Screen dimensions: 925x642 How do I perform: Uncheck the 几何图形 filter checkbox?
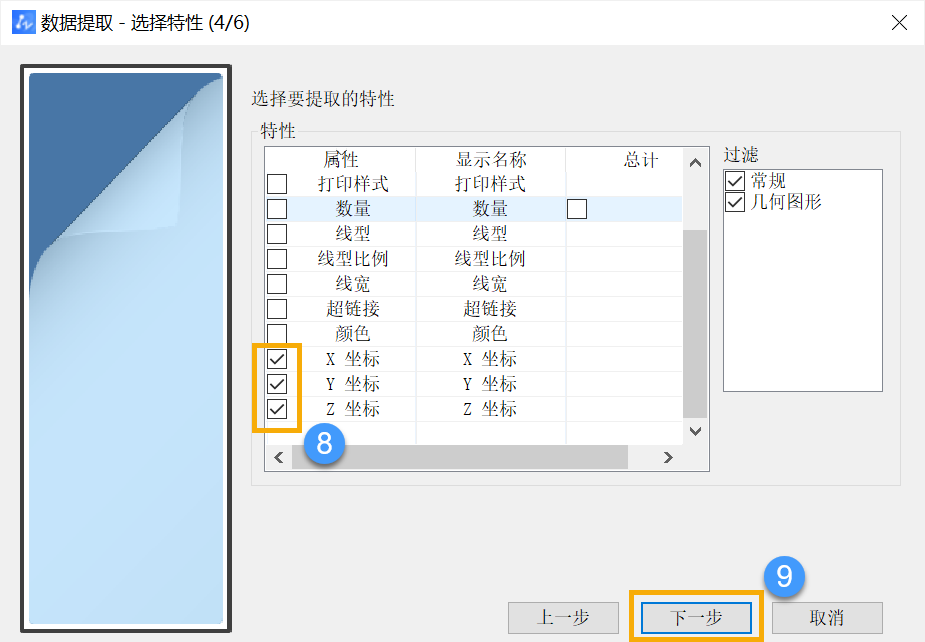[x=735, y=202]
